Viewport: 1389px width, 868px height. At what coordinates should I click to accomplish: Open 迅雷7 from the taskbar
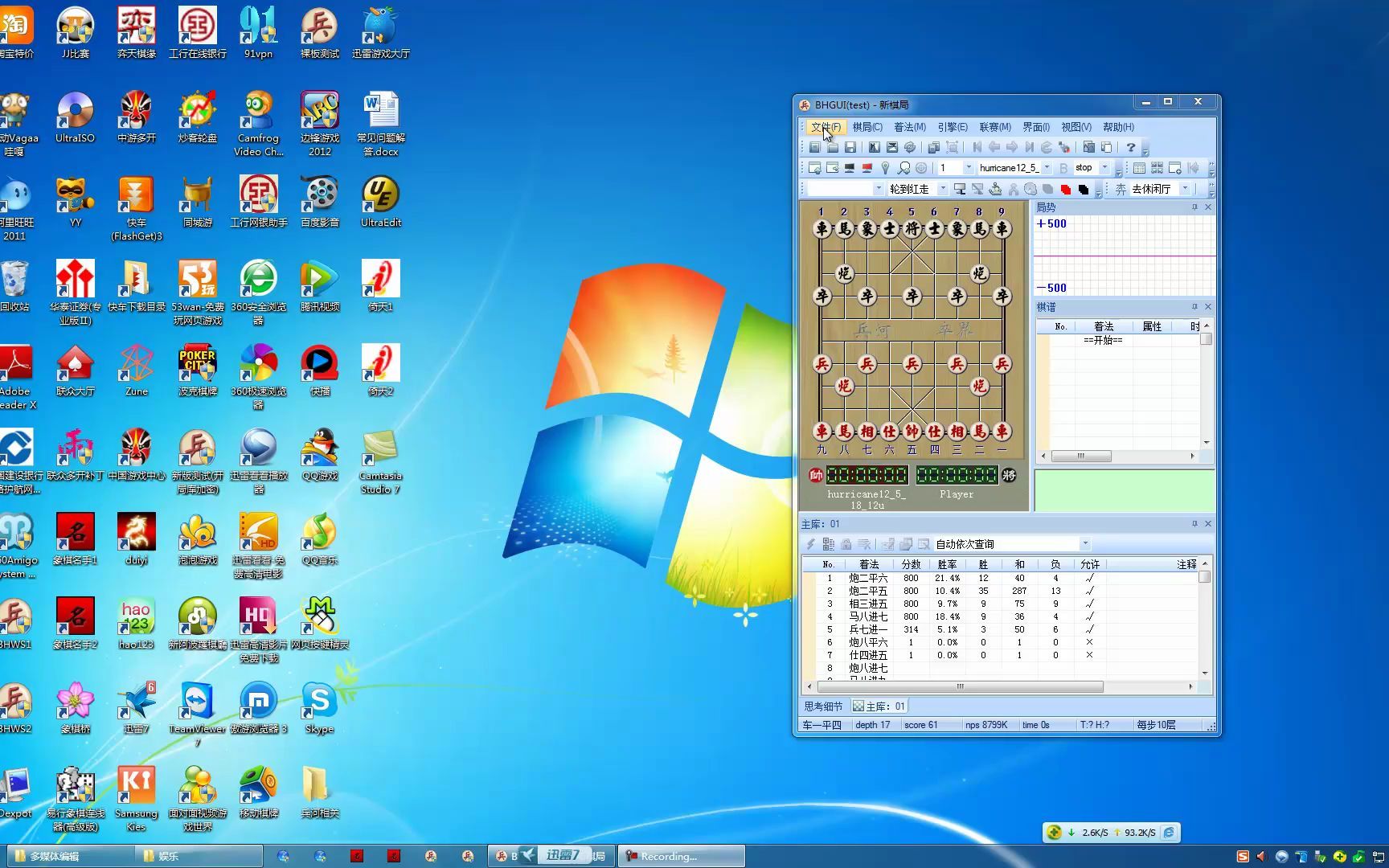563,856
